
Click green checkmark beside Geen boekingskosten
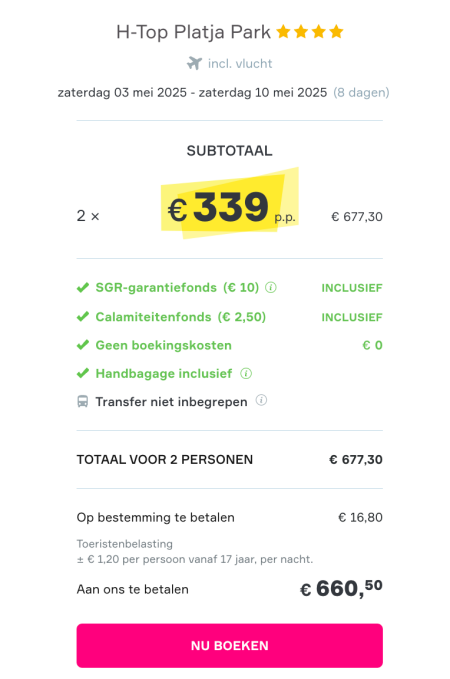click(x=83, y=345)
